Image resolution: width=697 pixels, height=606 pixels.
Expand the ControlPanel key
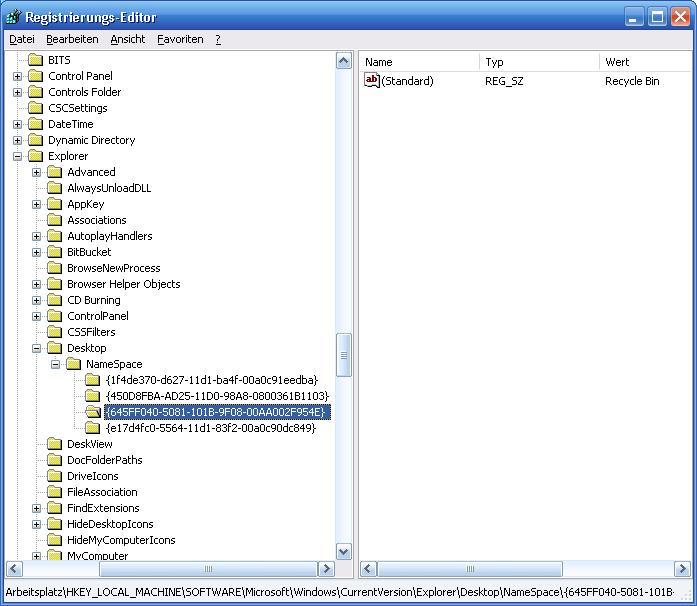tap(36, 317)
